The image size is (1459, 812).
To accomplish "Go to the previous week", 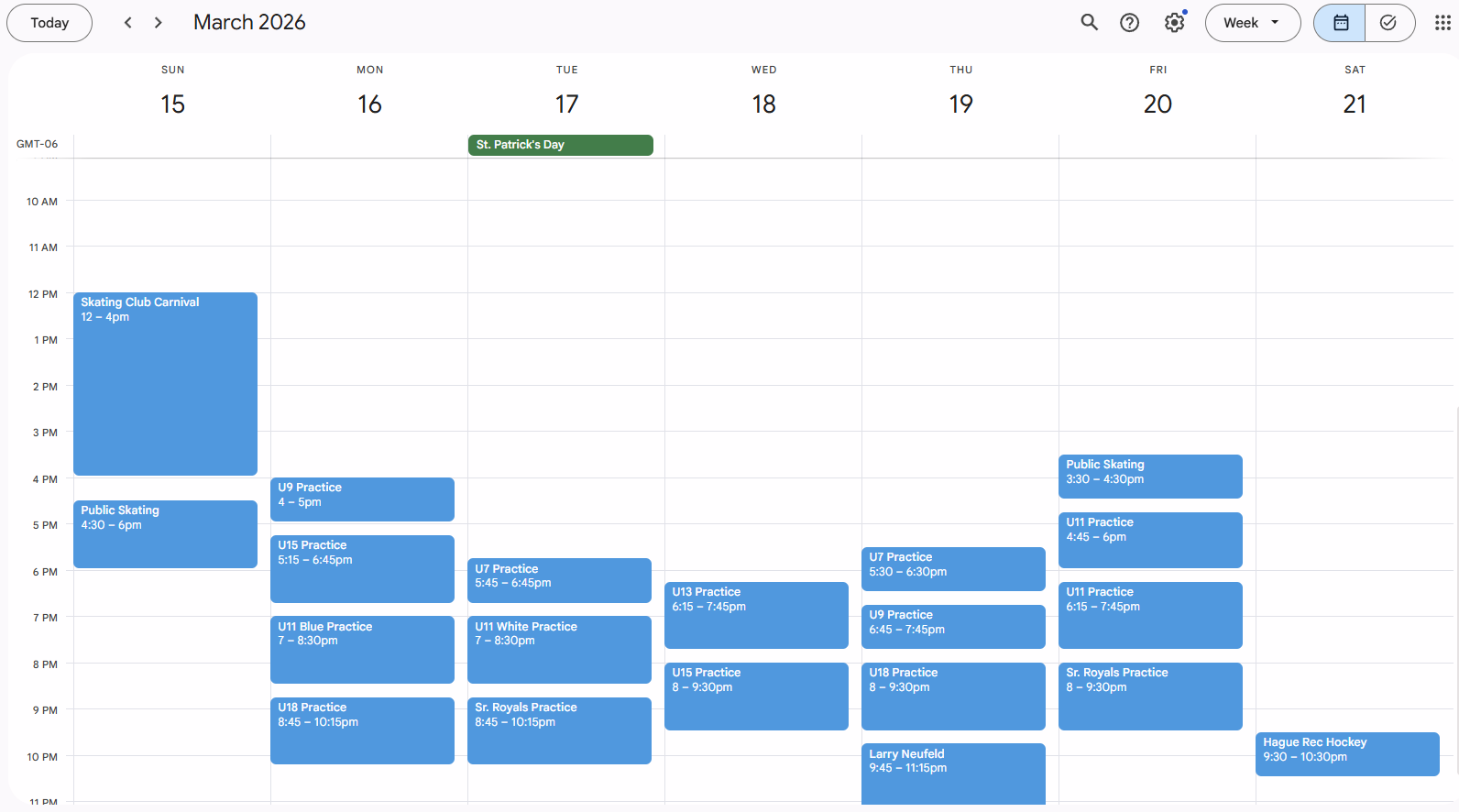I will point(128,23).
